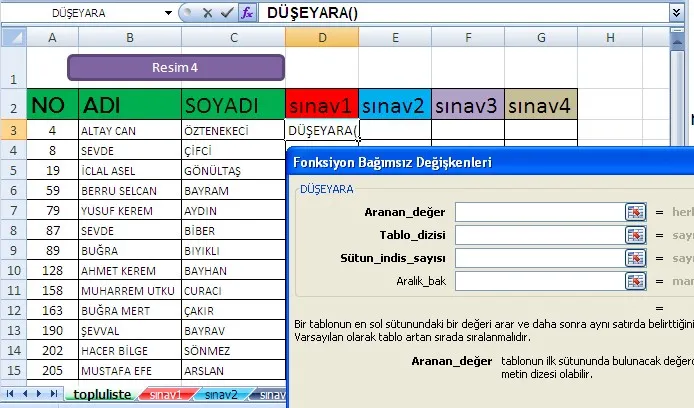Click the red sınav1 header cell

pyautogui.click(x=322, y=105)
